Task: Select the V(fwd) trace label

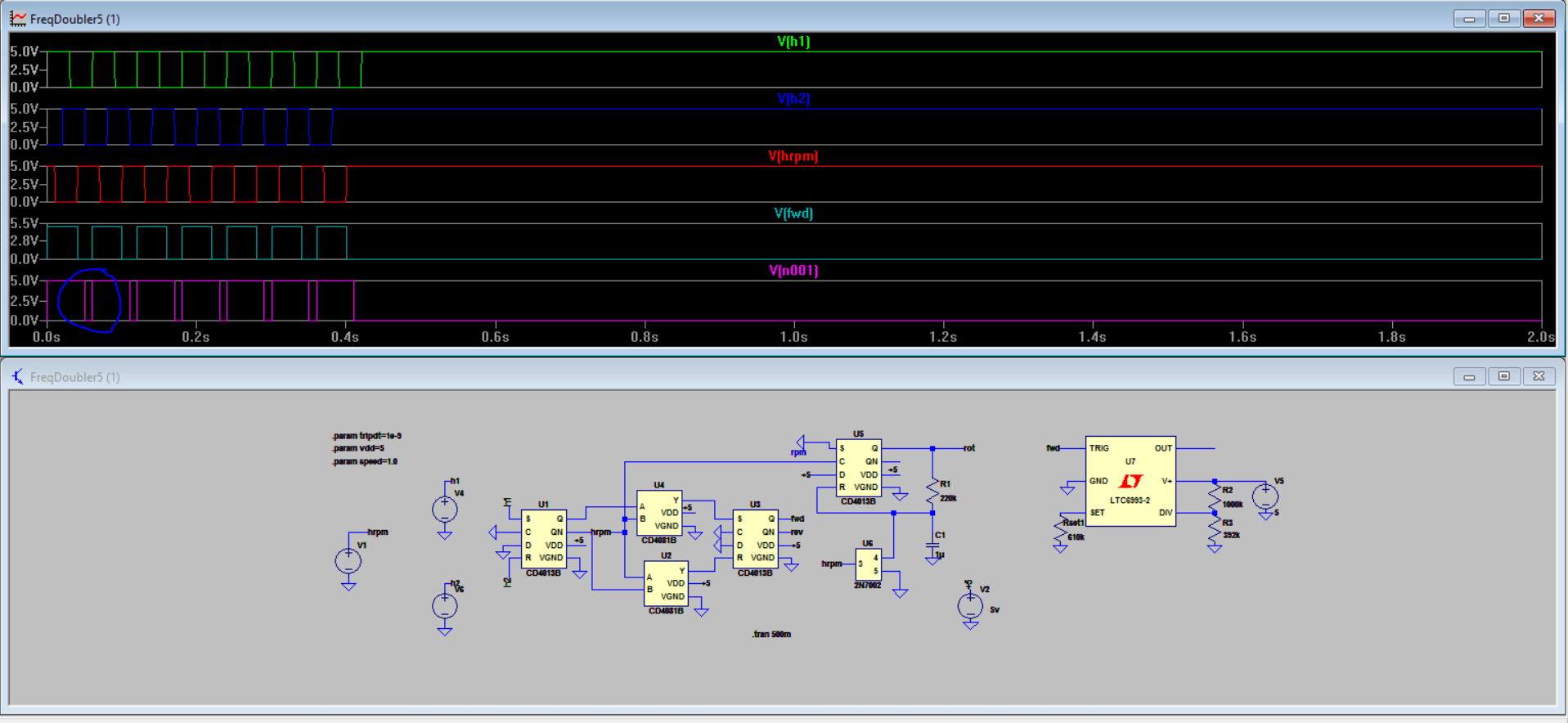Action: [x=793, y=213]
